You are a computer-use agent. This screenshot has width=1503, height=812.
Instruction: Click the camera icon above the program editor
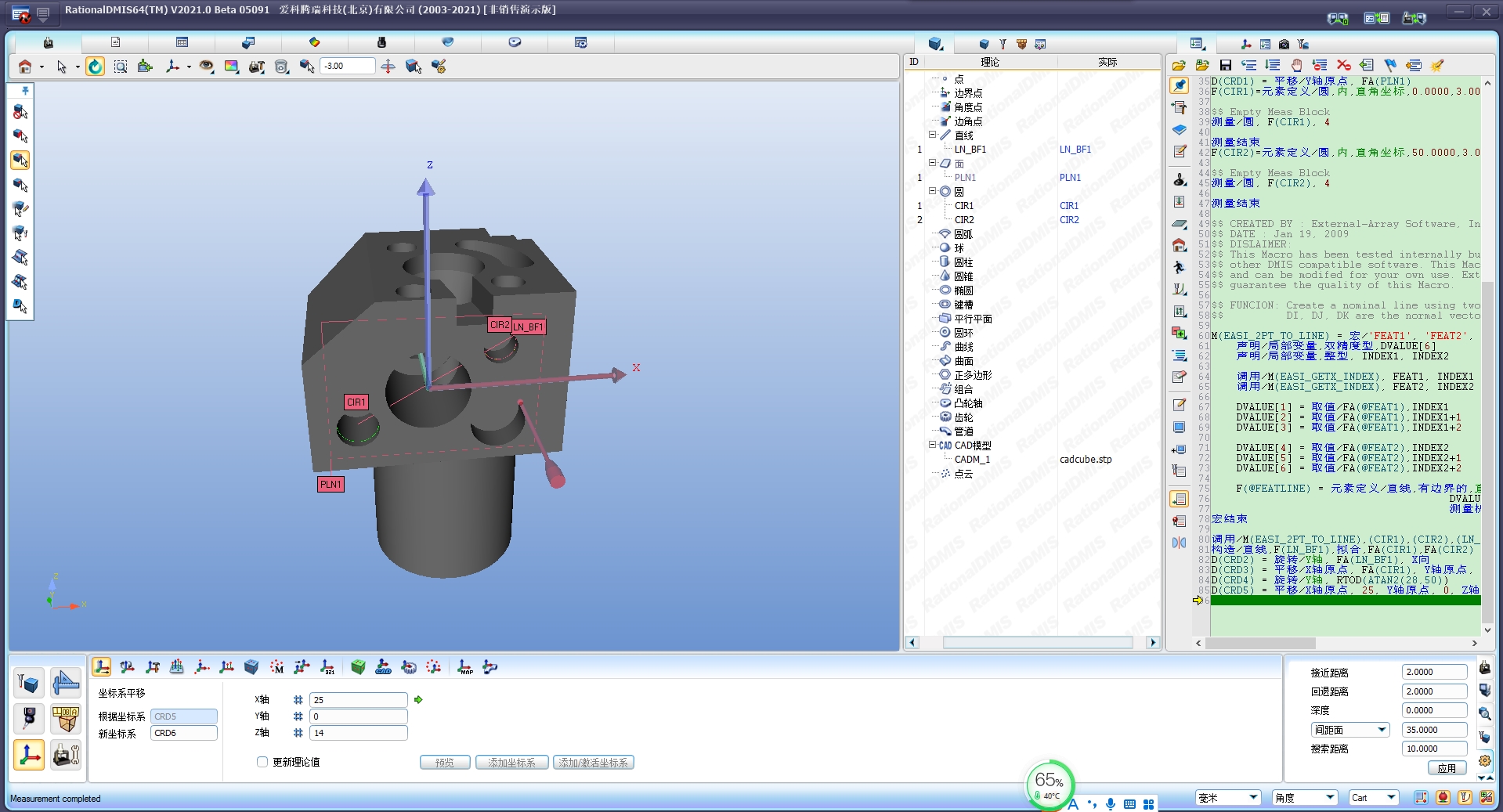(x=1284, y=44)
